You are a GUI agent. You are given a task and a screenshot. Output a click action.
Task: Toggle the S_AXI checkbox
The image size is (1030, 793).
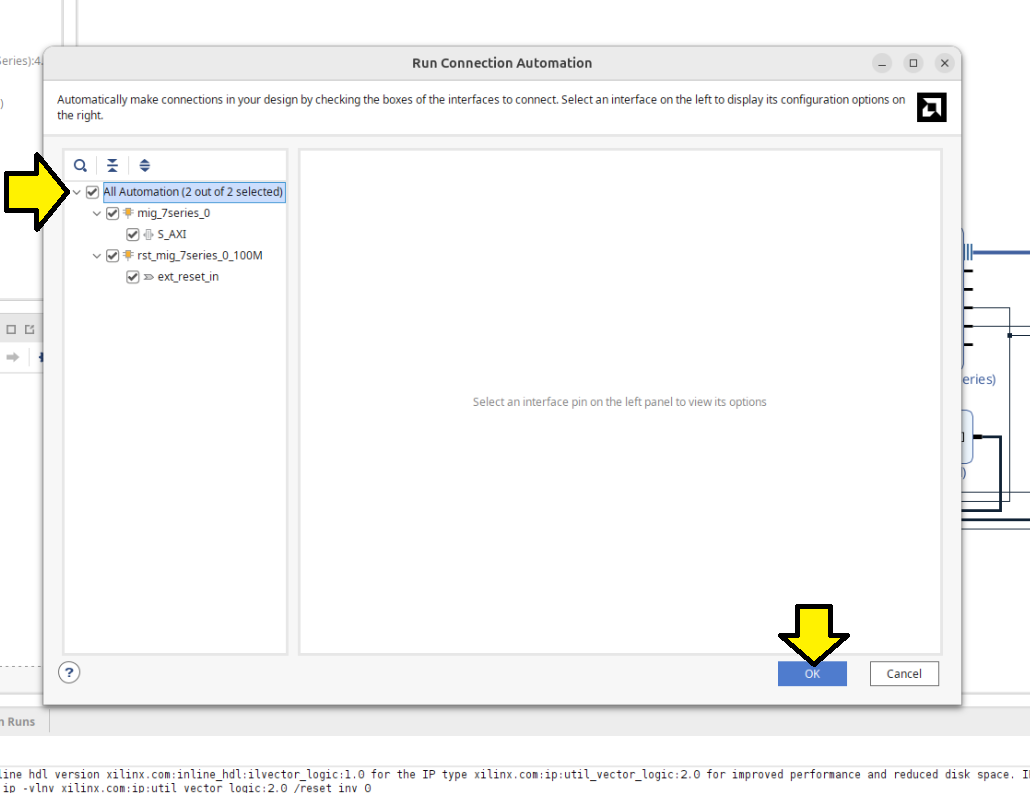click(133, 235)
